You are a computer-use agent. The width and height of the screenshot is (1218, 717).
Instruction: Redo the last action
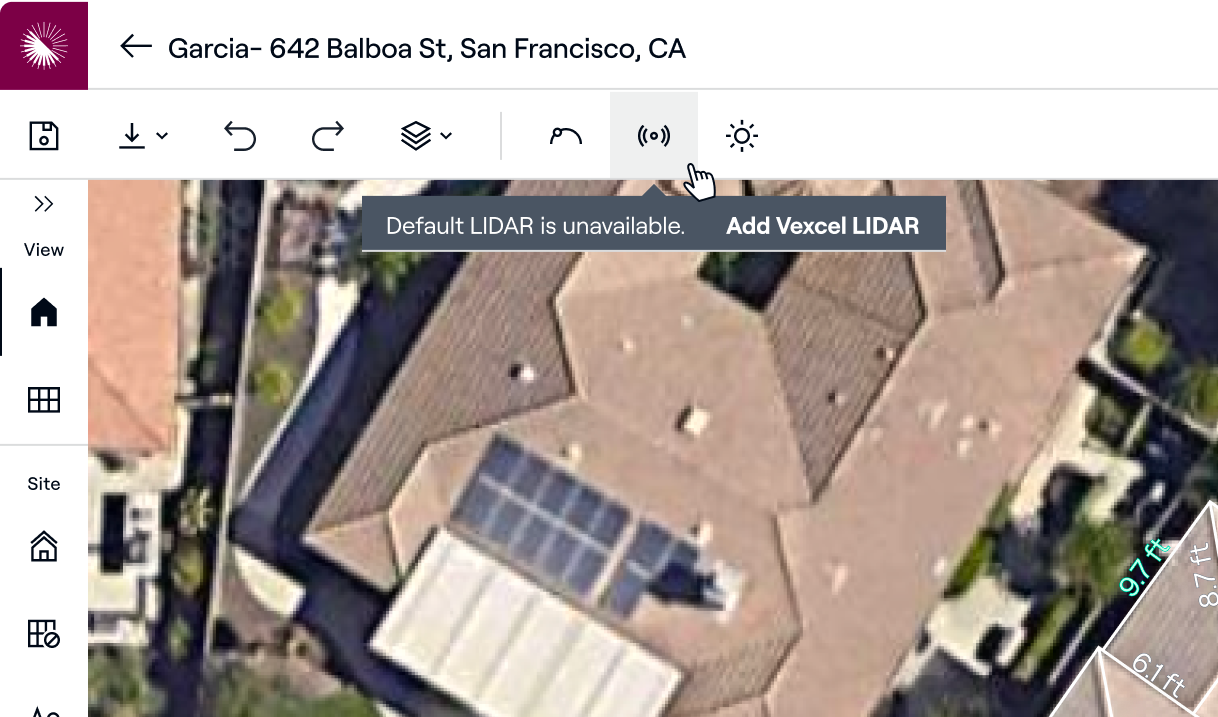coord(328,136)
